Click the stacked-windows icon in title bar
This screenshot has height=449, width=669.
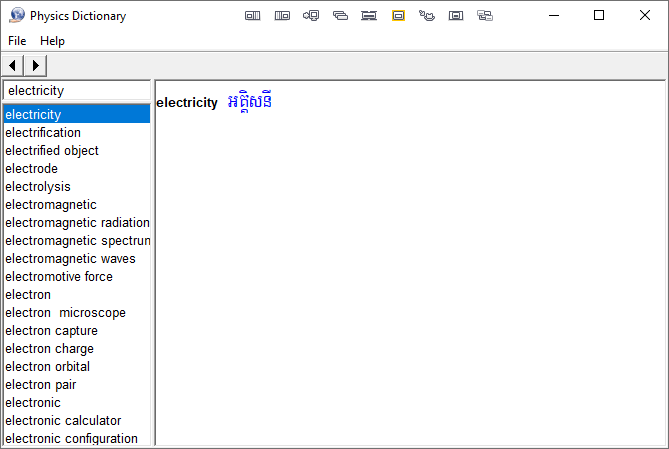340,16
